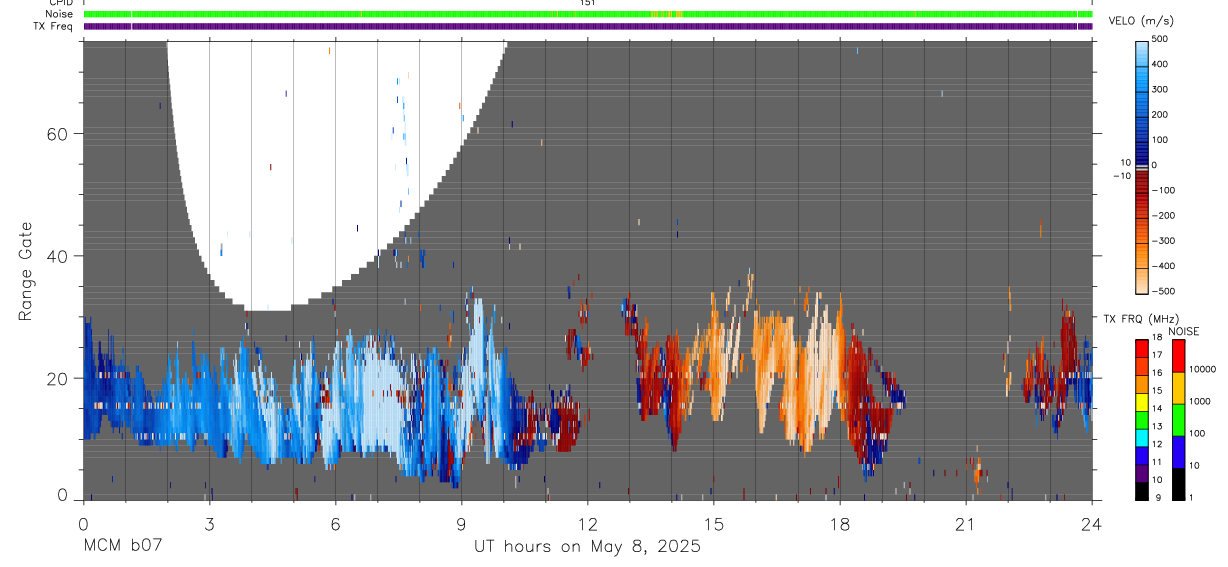Click x-axis tick label '21'
The width and height of the screenshot is (1228, 567).
click(966, 523)
